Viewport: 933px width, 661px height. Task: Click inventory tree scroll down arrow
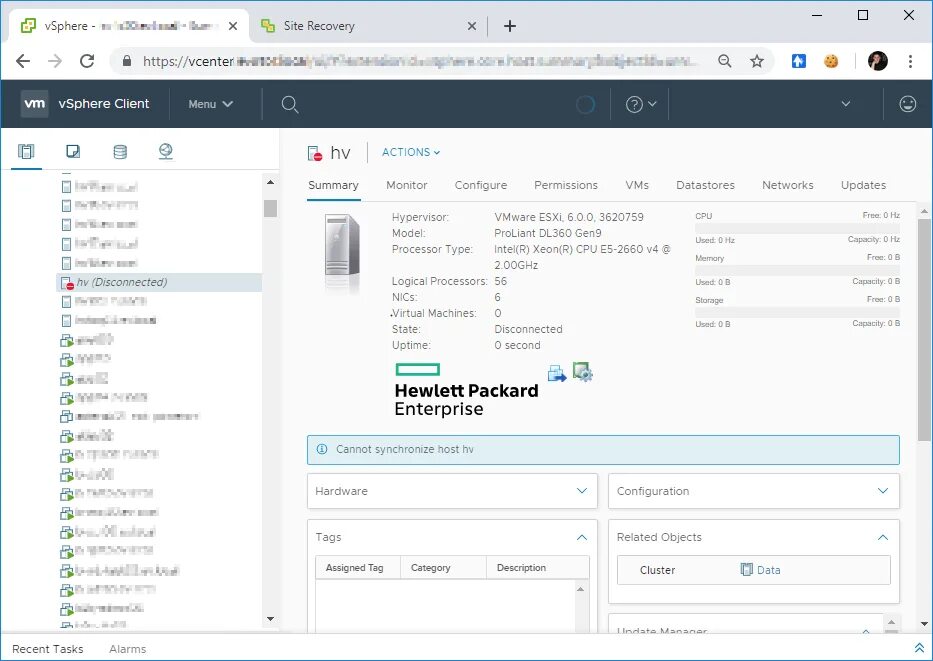271,619
